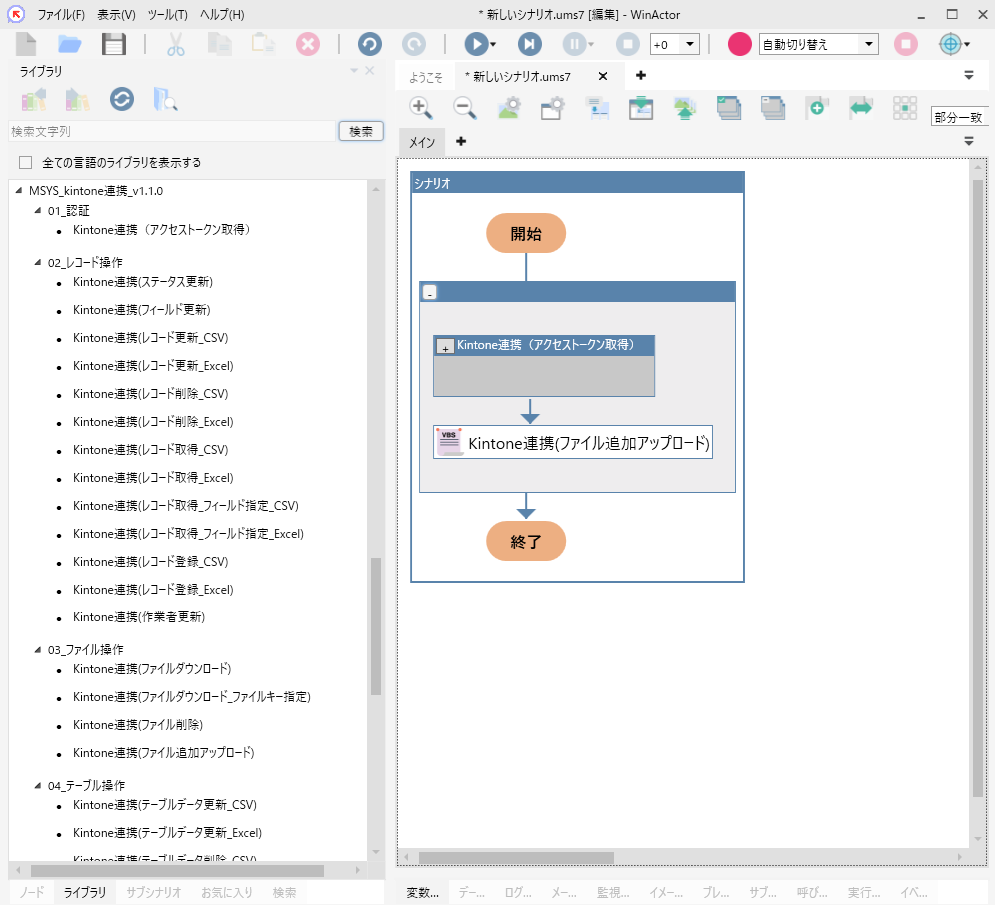Toggle show all language libraries checkbox
The width and height of the screenshot is (995, 905).
tap(25, 162)
